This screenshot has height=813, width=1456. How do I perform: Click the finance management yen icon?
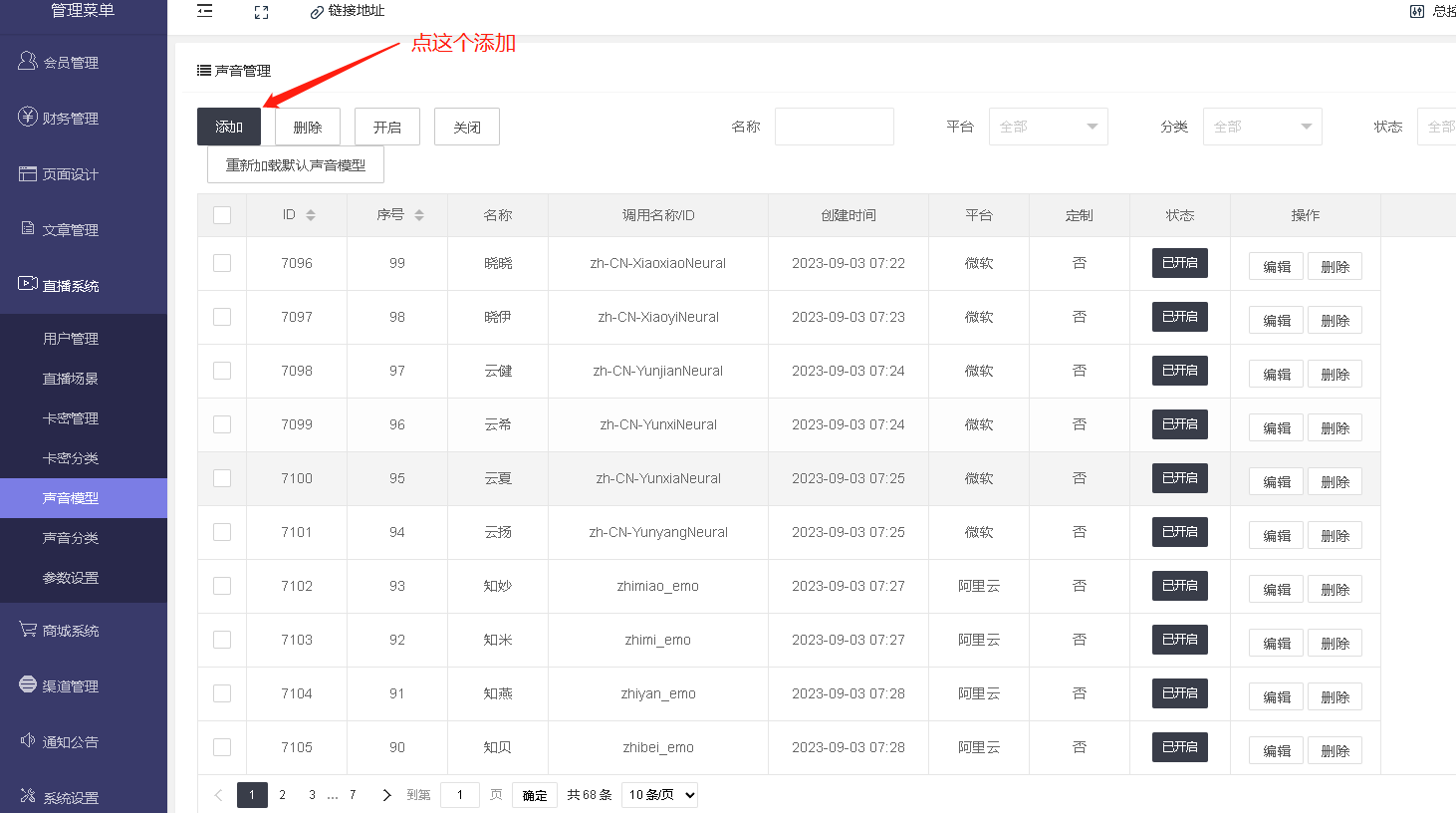[28, 117]
